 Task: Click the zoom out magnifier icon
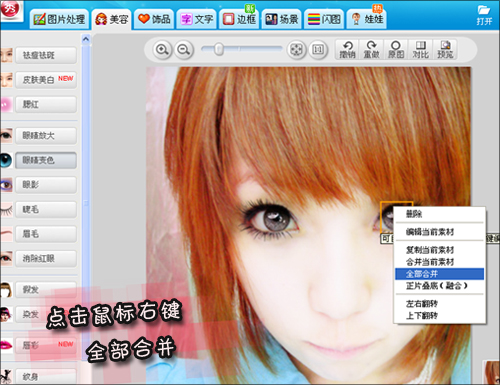pyautogui.click(x=184, y=50)
